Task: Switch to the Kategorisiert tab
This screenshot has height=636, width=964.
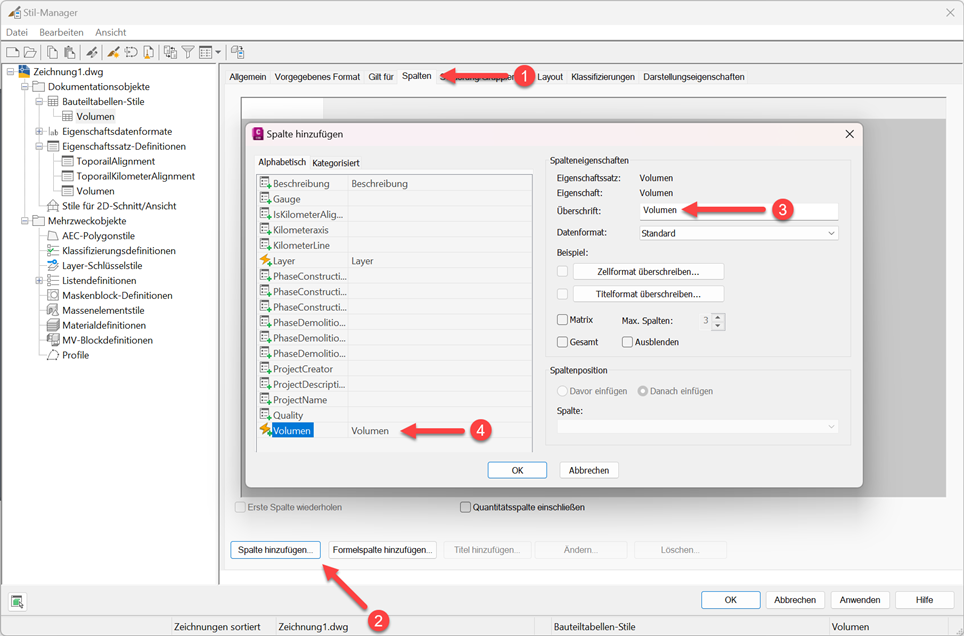Action: (336, 162)
